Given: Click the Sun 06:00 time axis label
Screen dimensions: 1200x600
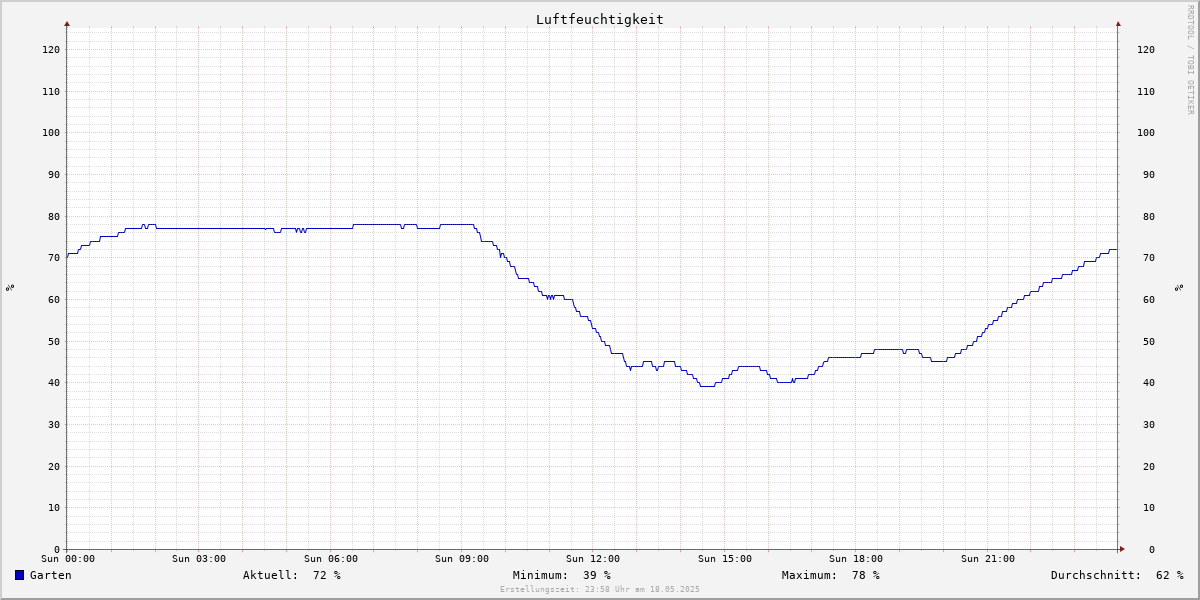Looking at the screenshot, I should [x=331, y=559].
